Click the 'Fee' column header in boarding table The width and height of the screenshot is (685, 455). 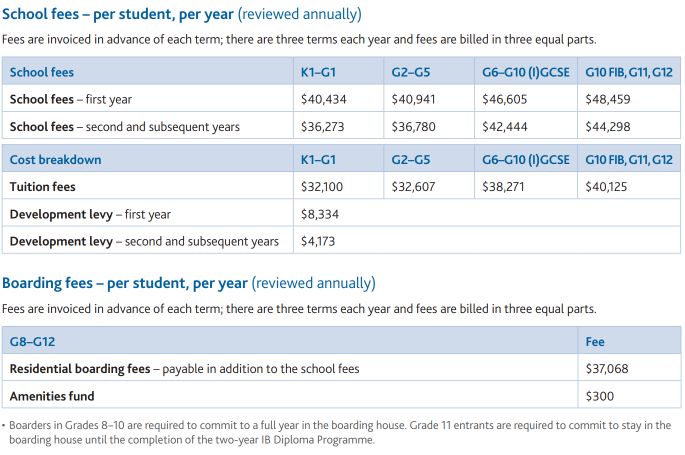point(595,342)
